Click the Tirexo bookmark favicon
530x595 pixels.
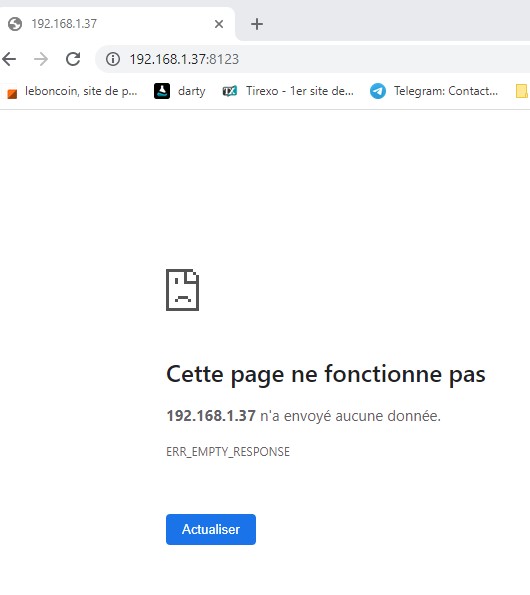230,91
